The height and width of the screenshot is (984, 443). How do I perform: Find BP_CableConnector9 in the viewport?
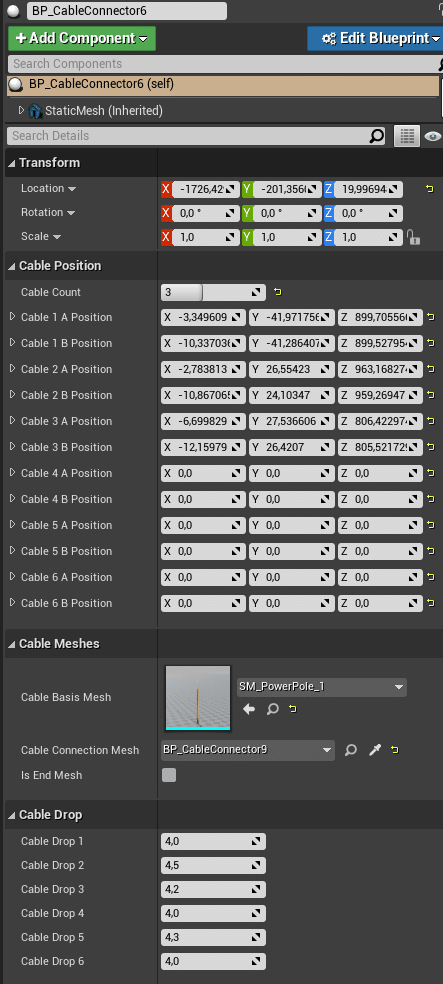pyautogui.click(x=351, y=750)
